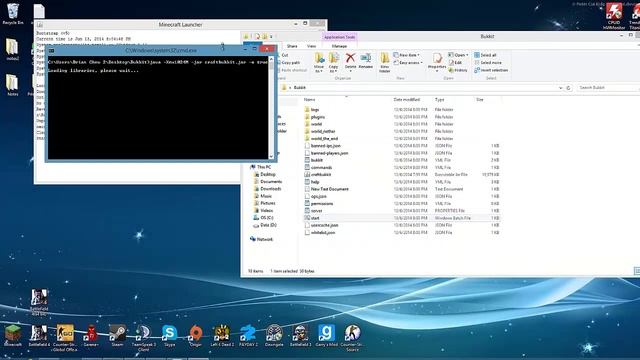Select Downloads in navigation pane
This screenshot has height=360, width=640.
(267, 189)
